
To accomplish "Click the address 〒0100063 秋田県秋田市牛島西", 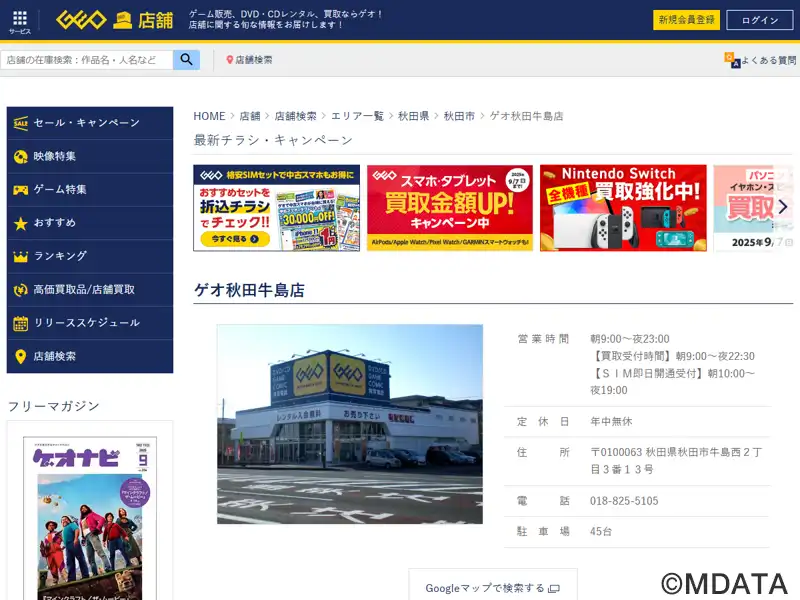I will pyautogui.click(x=677, y=461).
